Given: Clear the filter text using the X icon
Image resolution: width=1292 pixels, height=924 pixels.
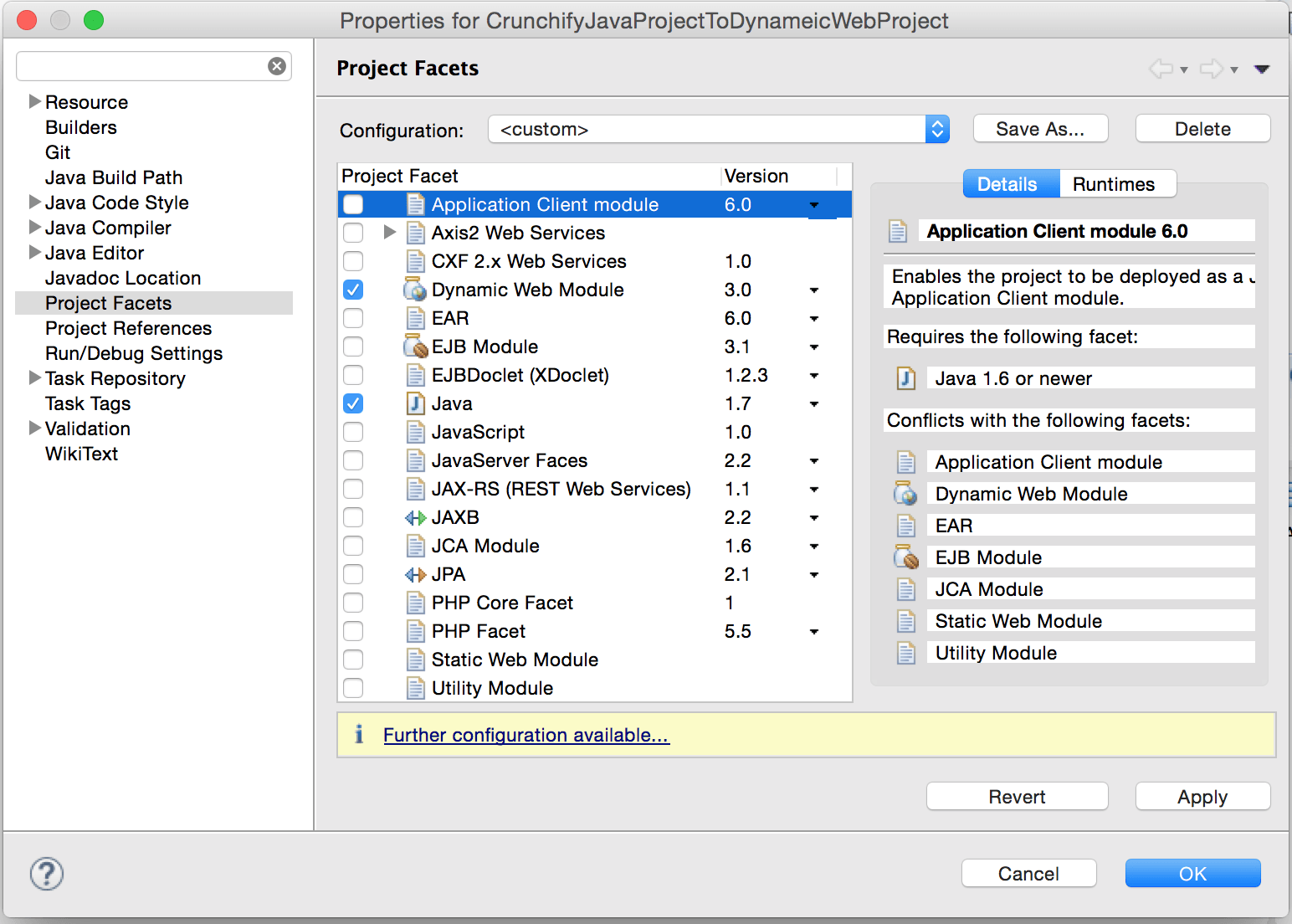Looking at the screenshot, I should coord(277,65).
